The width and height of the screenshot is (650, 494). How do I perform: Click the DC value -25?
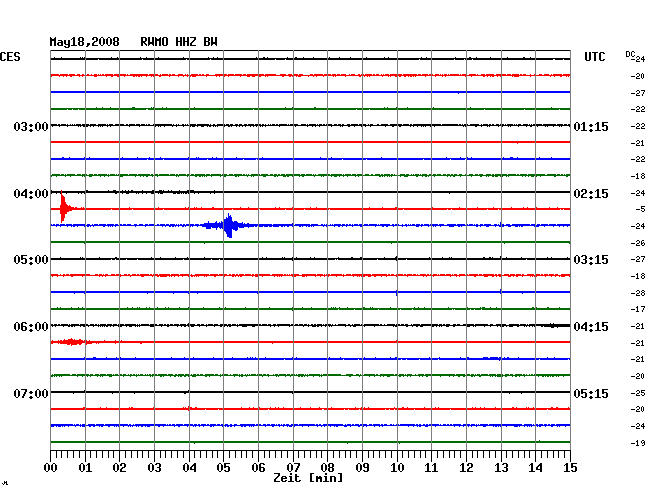[x=638, y=393]
